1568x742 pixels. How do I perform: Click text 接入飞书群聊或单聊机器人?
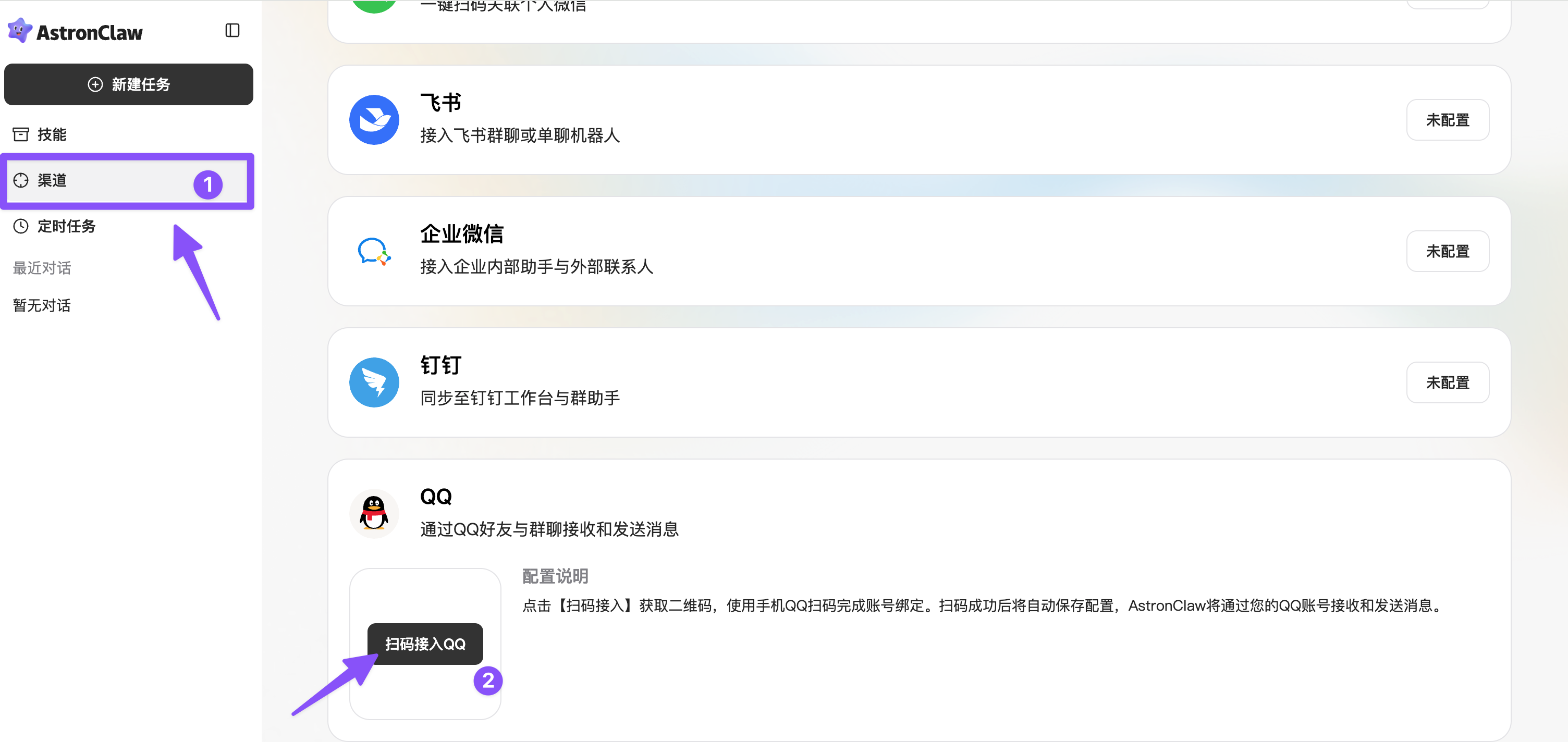click(x=520, y=135)
